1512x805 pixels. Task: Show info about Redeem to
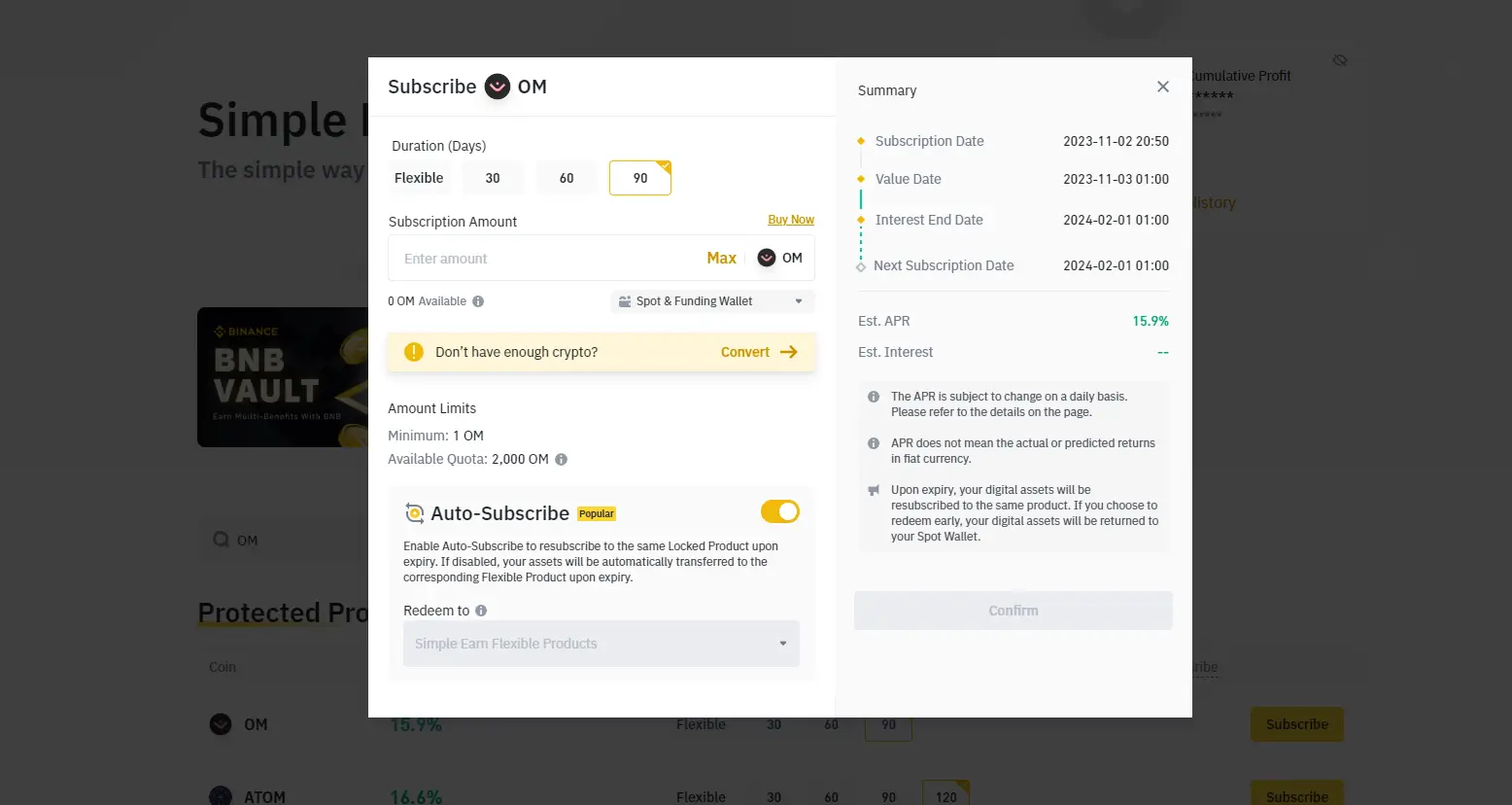(481, 611)
